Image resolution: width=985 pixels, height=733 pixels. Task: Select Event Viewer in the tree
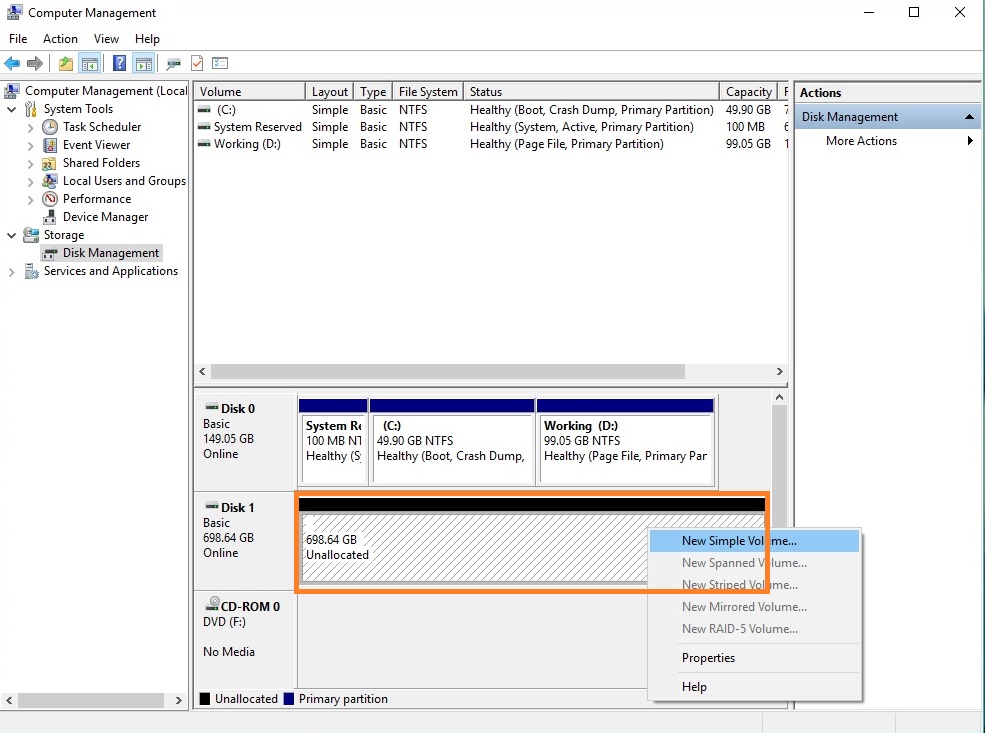96,145
